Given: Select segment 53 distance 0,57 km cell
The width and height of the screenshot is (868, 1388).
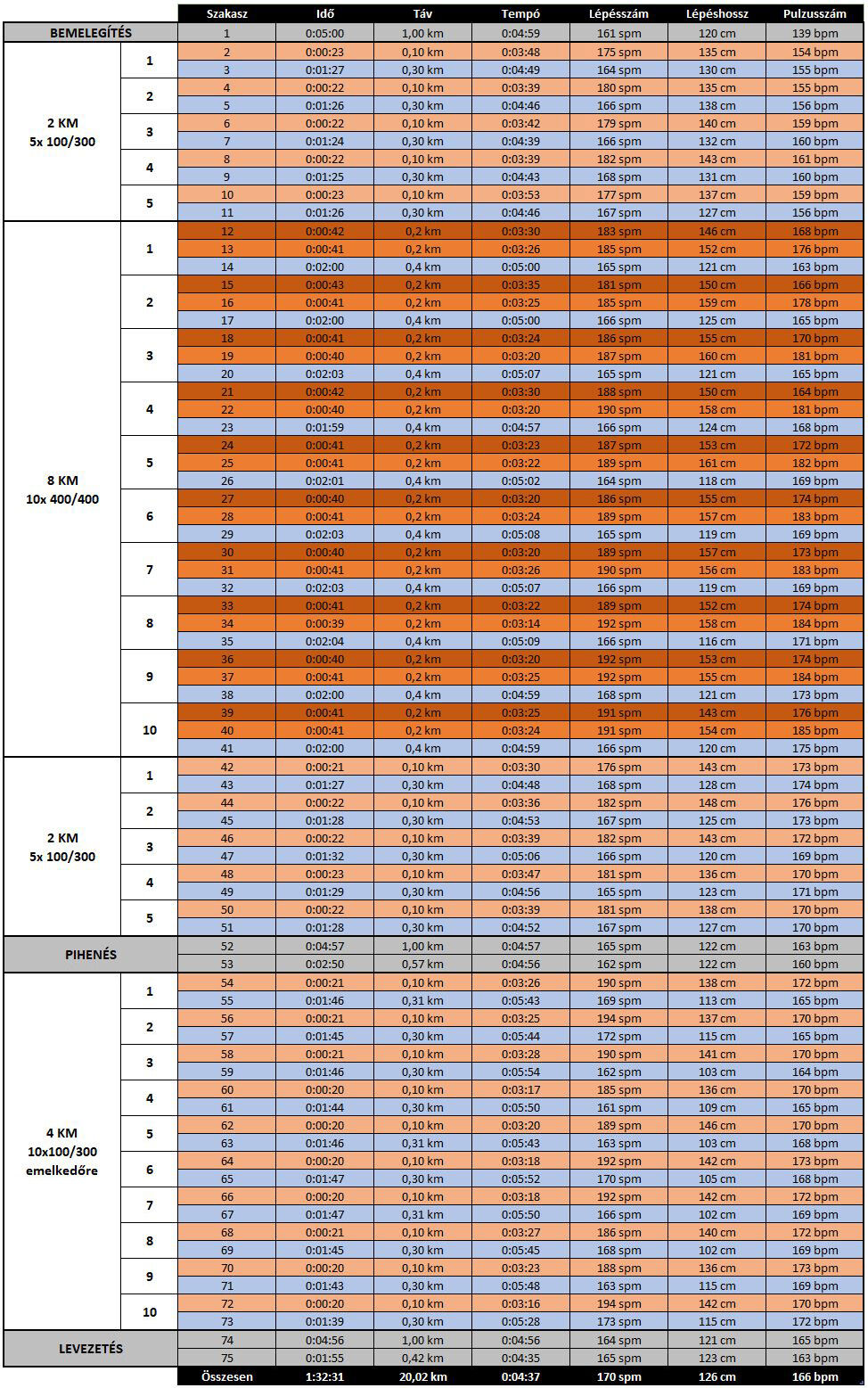Looking at the screenshot, I should click(422, 964).
